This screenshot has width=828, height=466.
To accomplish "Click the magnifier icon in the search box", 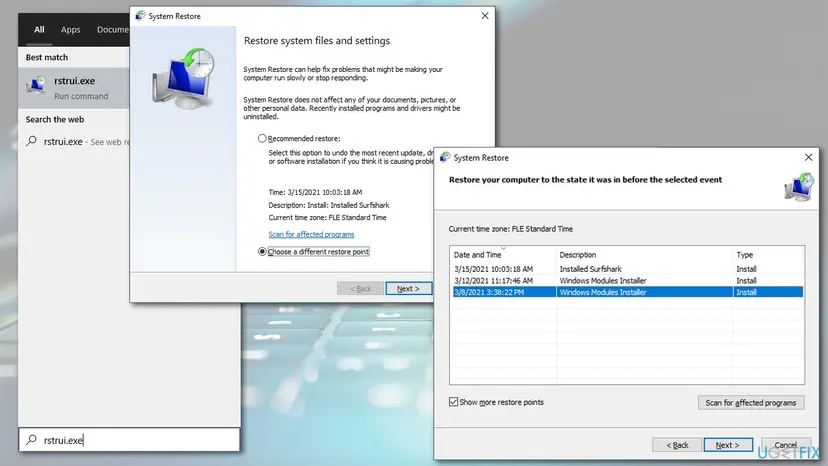I will tap(32, 440).
